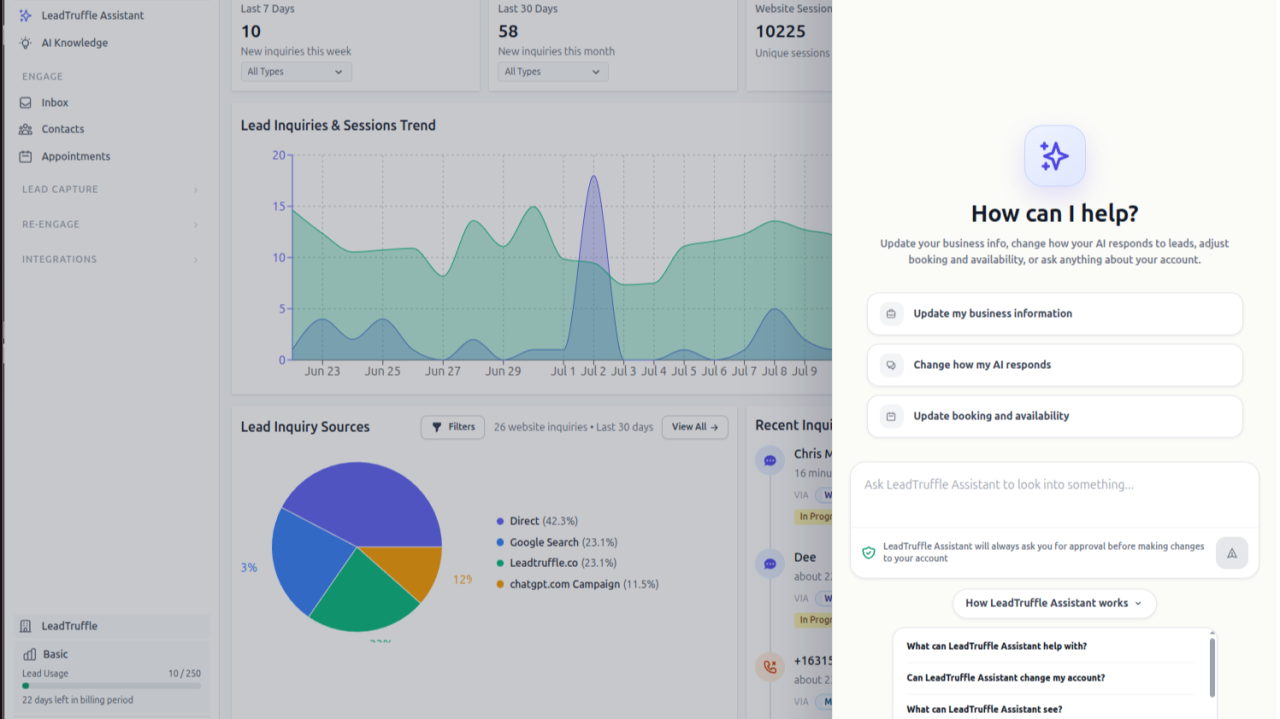Click the FAQ list scrollbar
The width and height of the screenshot is (1280, 719).
pyautogui.click(x=1212, y=667)
